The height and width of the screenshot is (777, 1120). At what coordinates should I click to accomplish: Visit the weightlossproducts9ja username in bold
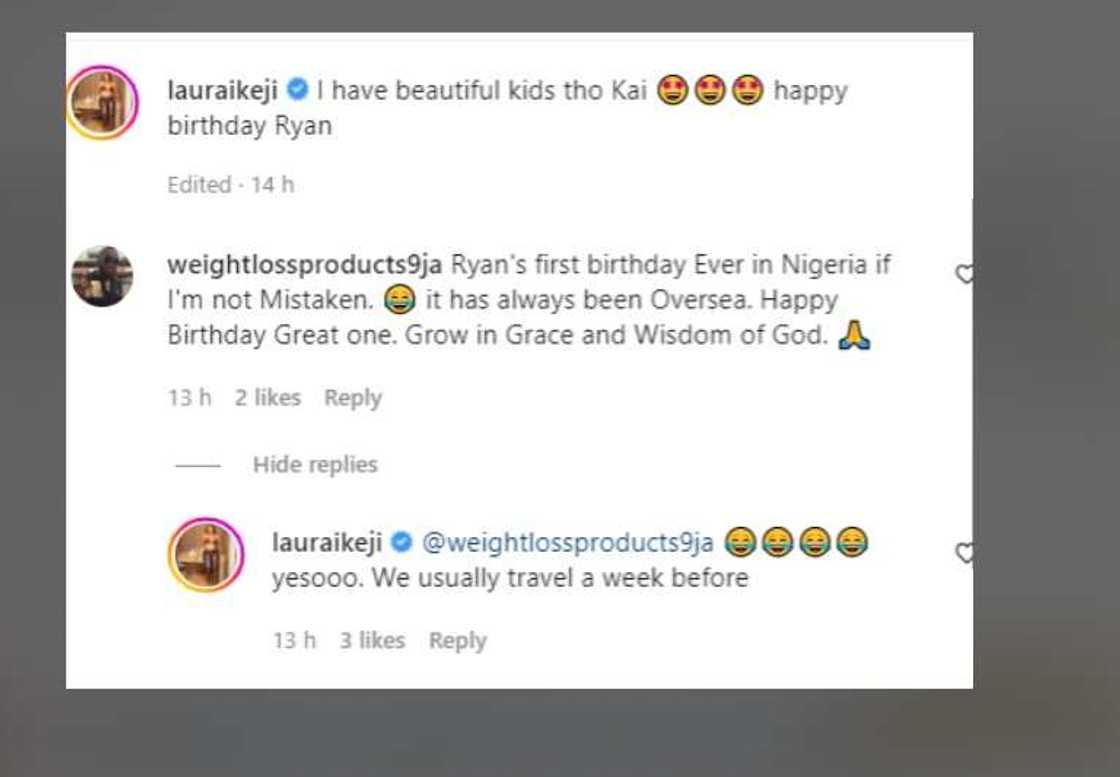click(x=304, y=266)
